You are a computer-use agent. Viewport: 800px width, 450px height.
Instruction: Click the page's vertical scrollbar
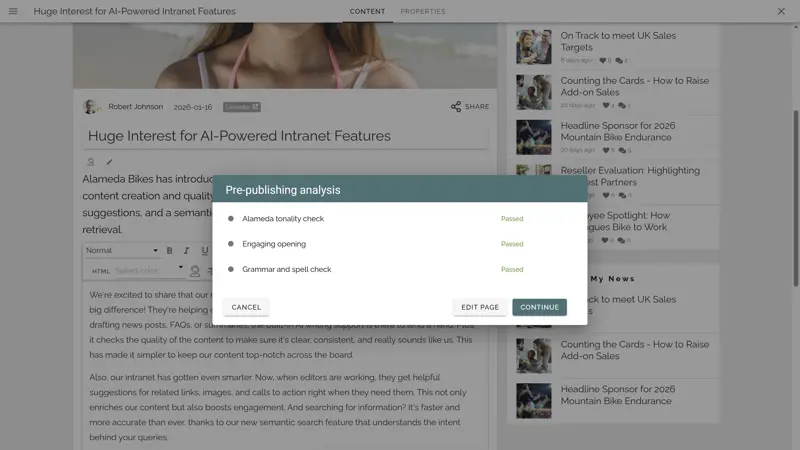click(795, 198)
